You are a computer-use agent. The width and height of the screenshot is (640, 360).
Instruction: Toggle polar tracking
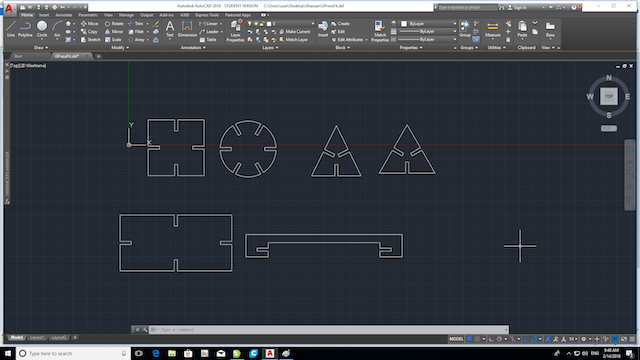pos(499,339)
